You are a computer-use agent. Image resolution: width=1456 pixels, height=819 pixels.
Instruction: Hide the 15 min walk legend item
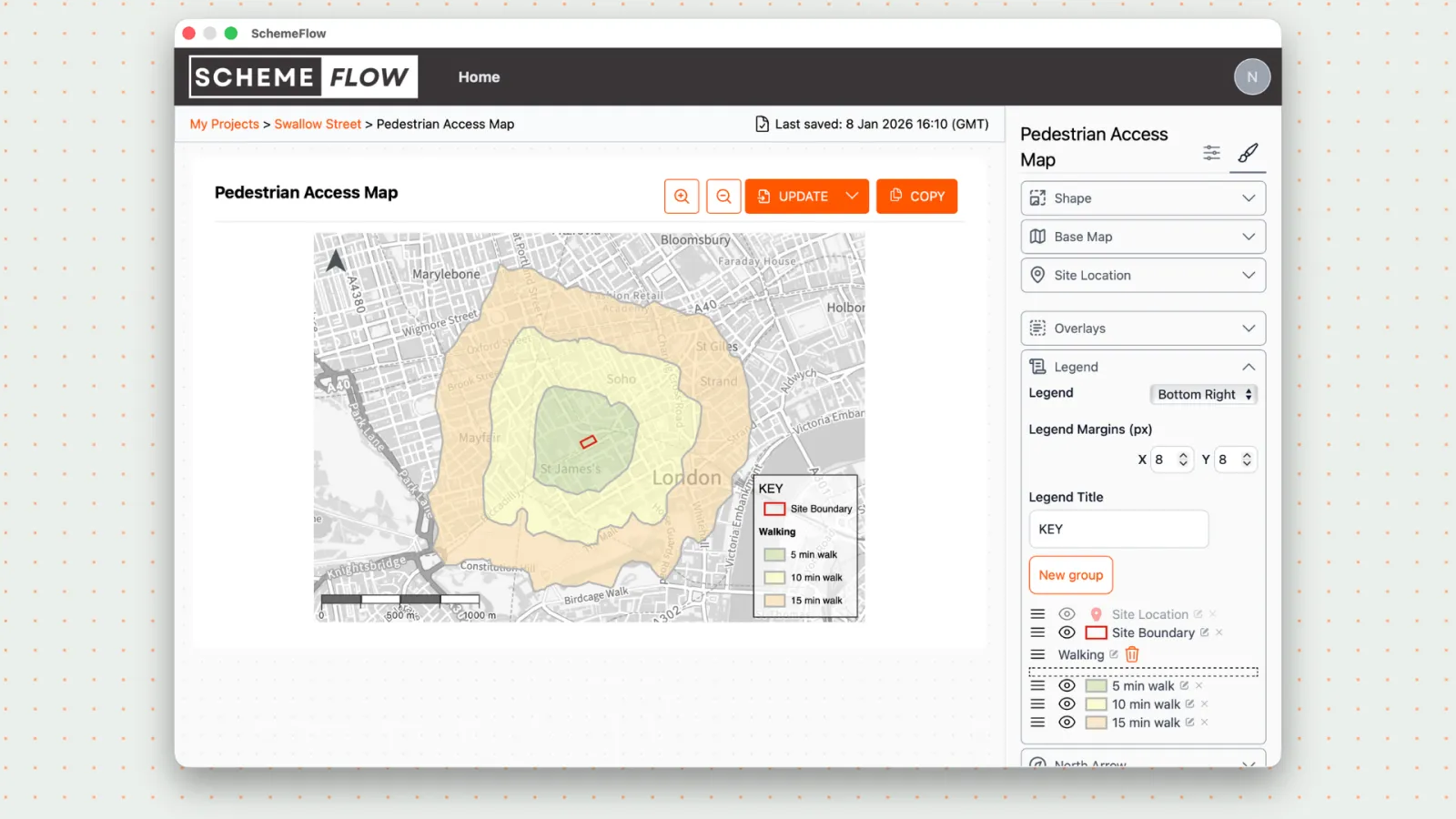coord(1067,722)
